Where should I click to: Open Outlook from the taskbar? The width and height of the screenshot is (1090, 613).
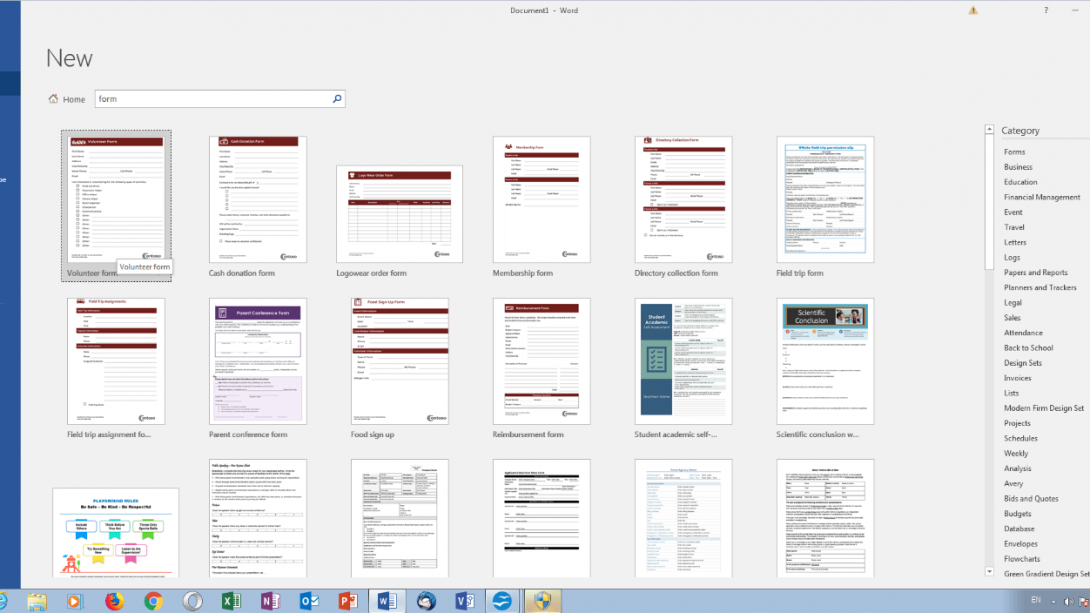pyautogui.click(x=308, y=602)
